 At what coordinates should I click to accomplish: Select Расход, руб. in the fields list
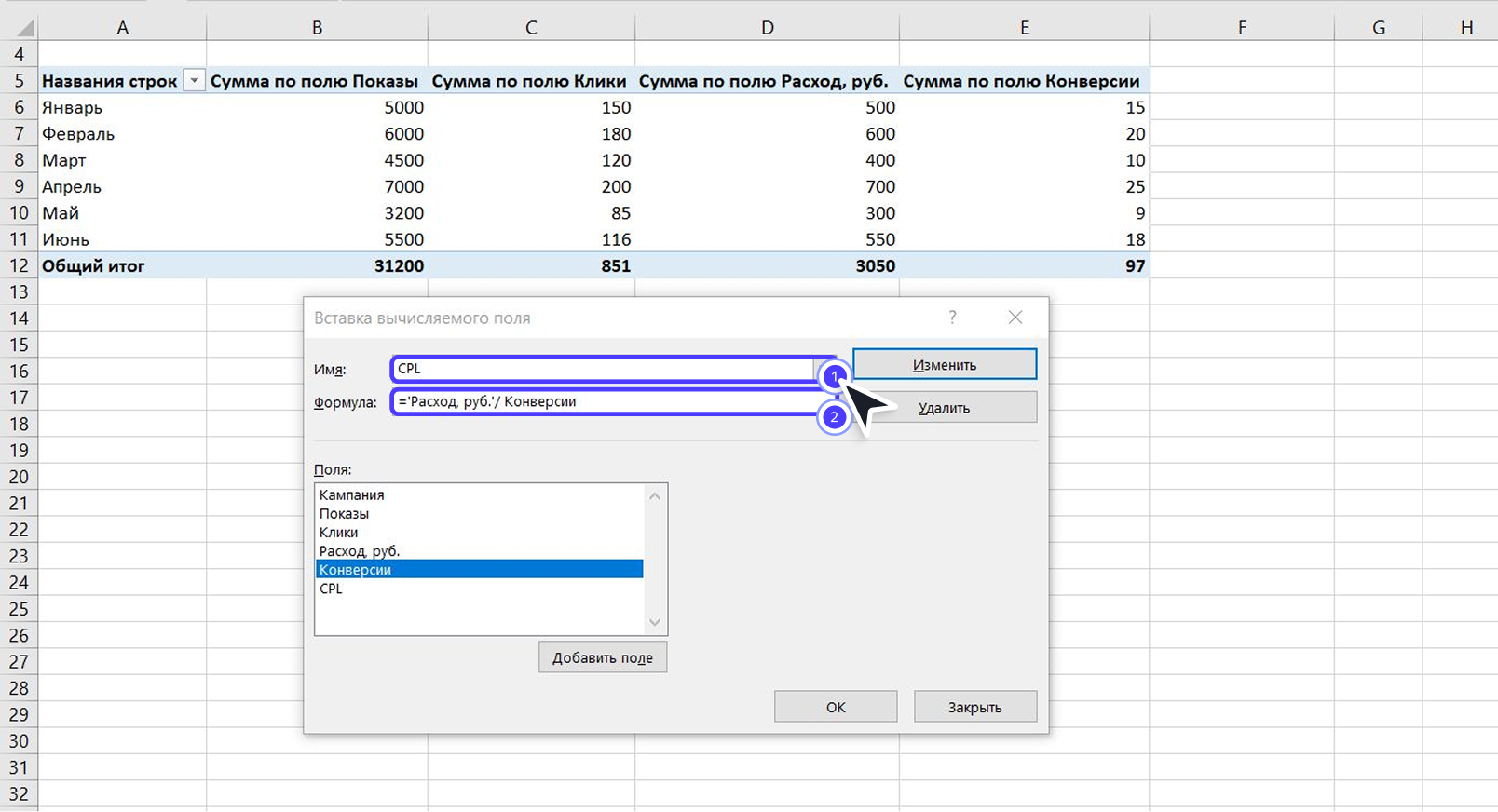click(x=480, y=550)
